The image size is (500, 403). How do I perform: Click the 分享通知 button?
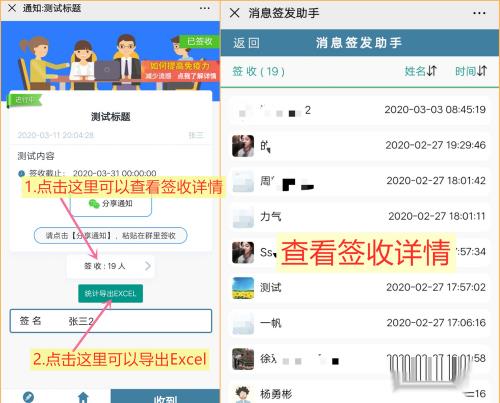point(111,204)
